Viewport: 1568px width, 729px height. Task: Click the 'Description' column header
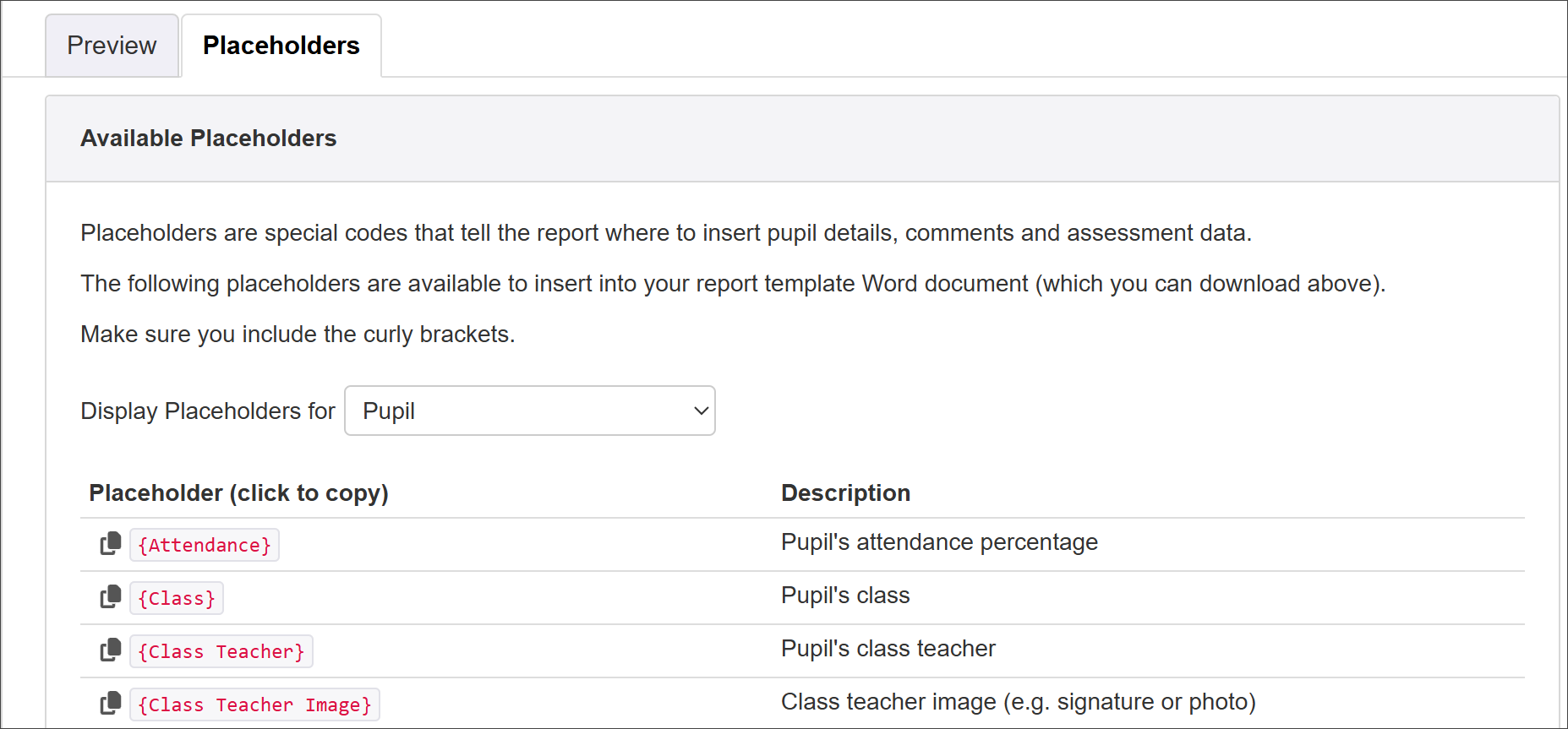click(x=846, y=493)
